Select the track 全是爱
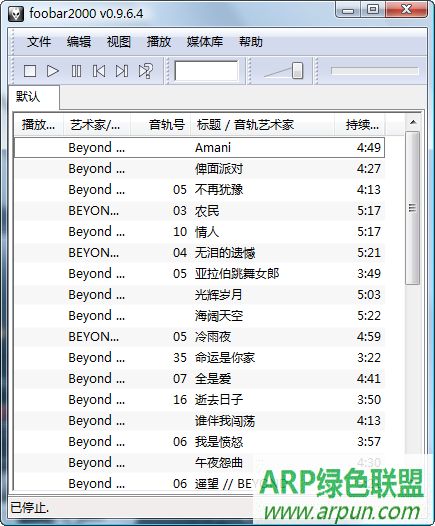435x526 pixels. click(199, 378)
